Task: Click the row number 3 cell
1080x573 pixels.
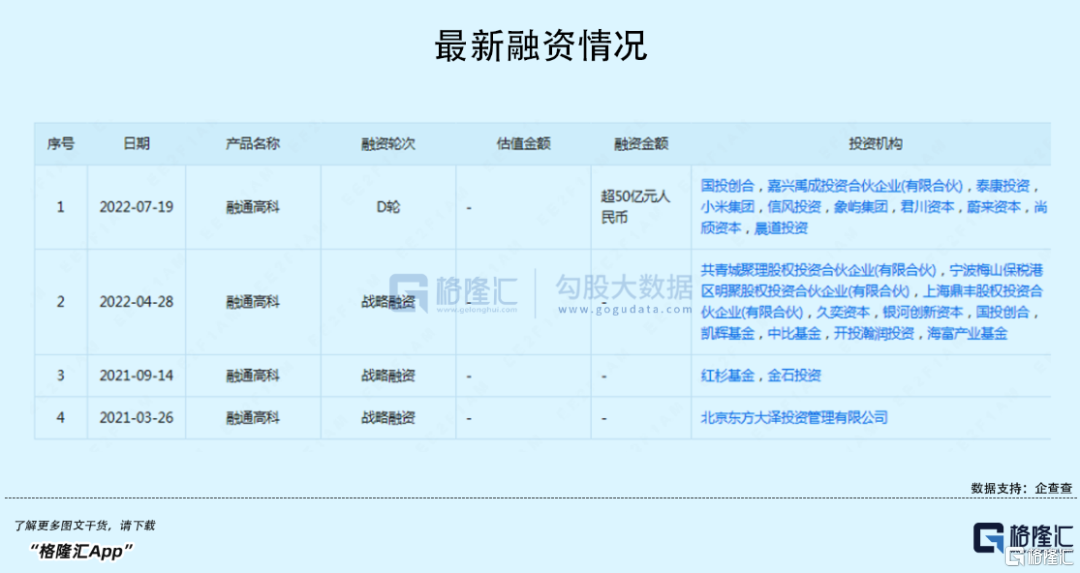Action: coord(61,375)
